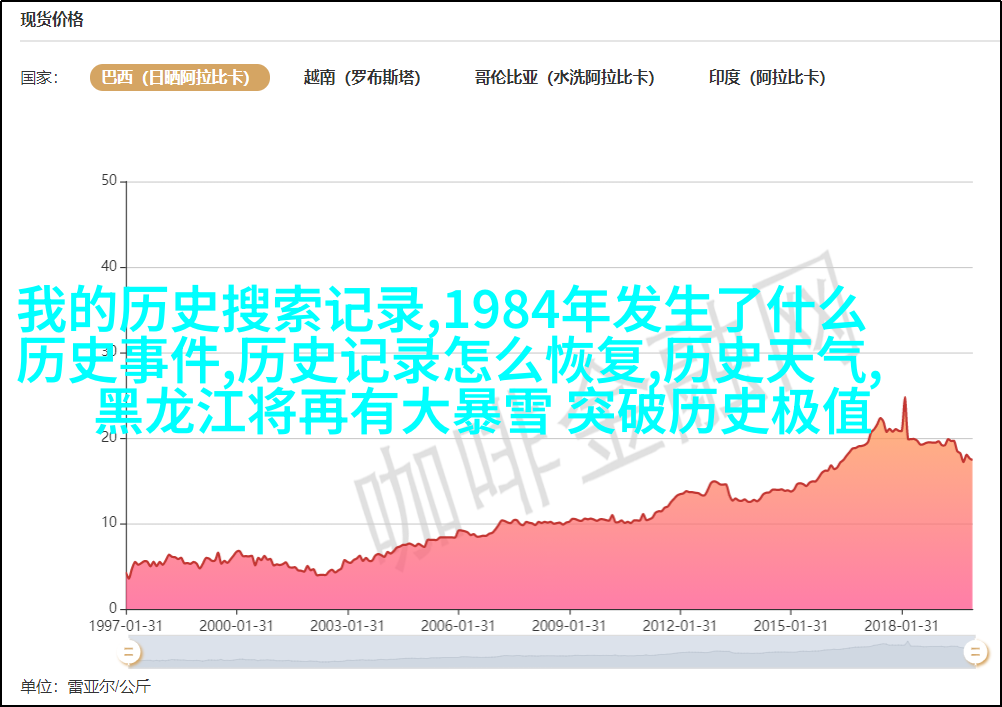This screenshot has width=1002, height=707.
Task: Select the 巴西 (日晒阿拉比卡) country tab
Action: coord(180,77)
